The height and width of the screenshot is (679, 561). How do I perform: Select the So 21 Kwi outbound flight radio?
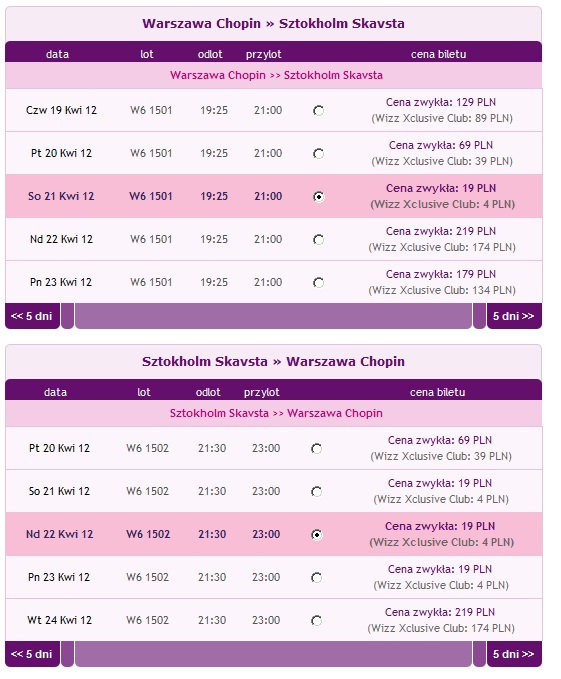pos(318,197)
